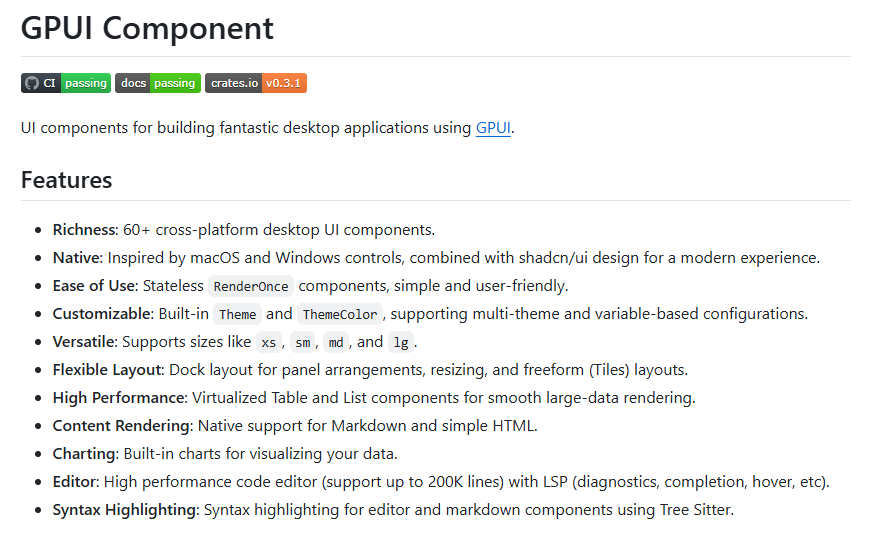
Task: Click the xs size code label
Action: click(x=269, y=343)
